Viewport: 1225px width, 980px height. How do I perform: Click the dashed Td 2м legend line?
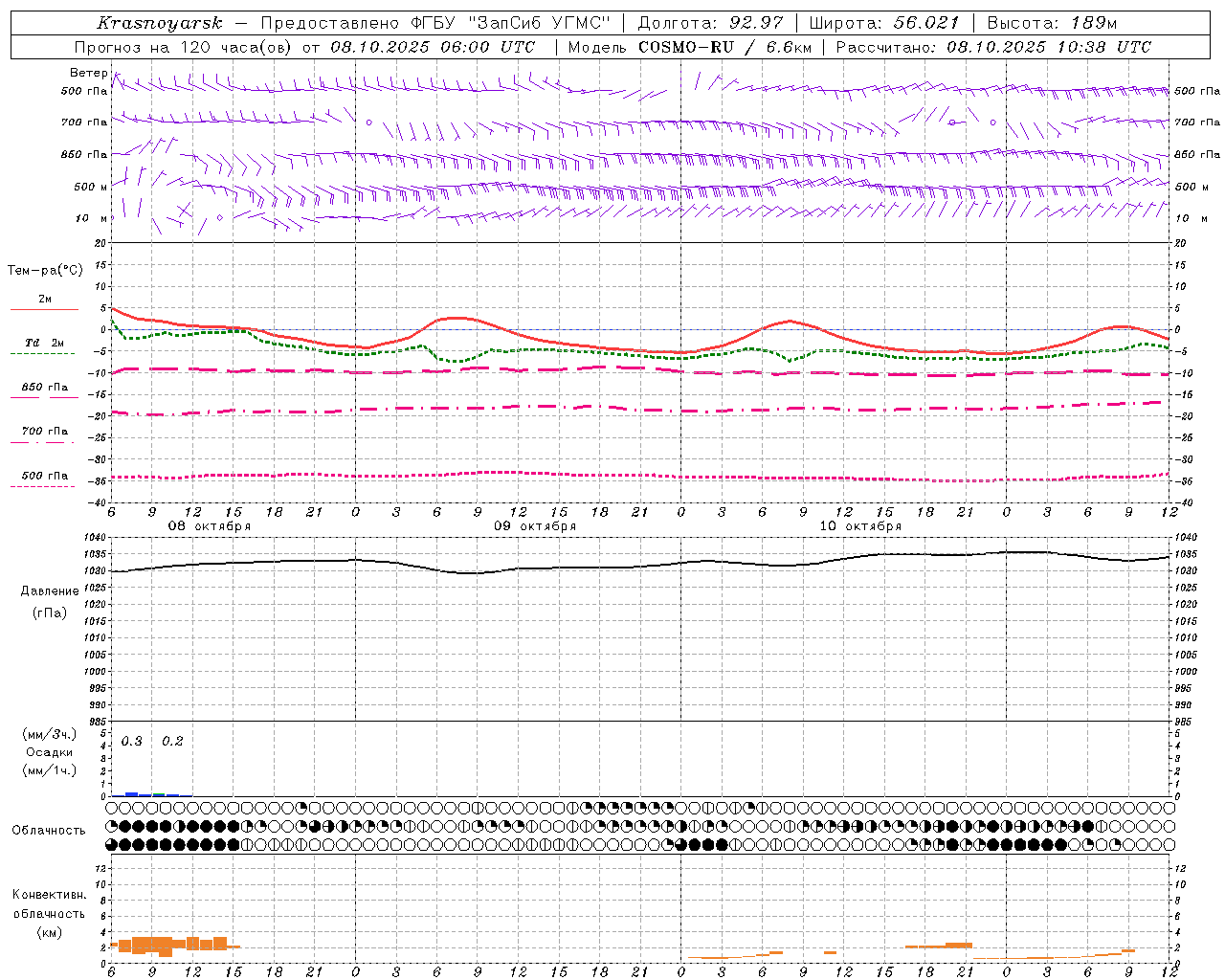pyautogui.click(x=44, y=353)
